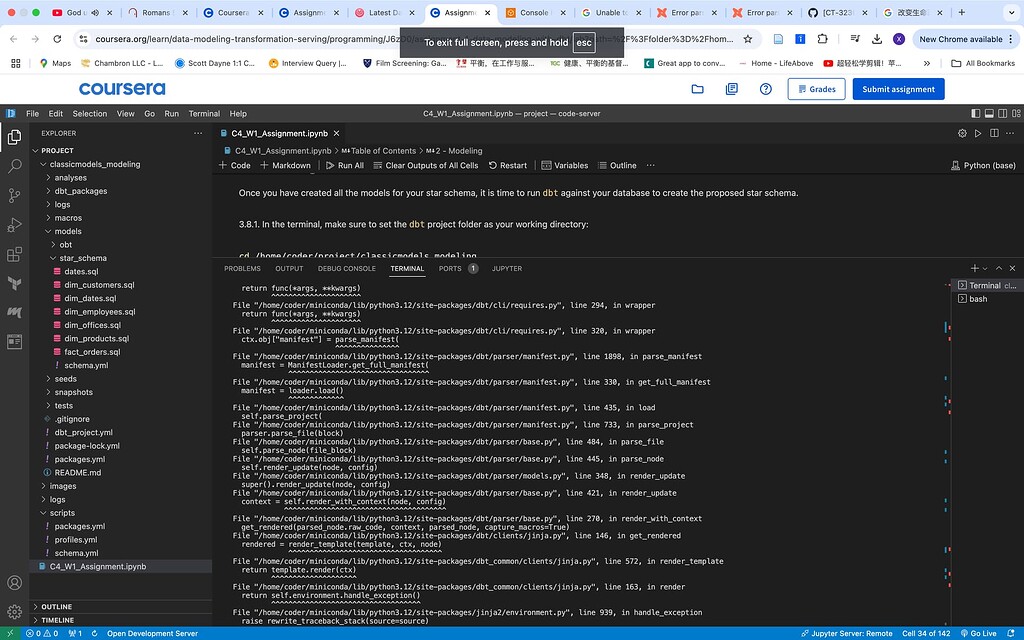Select the Run and Debug sidebar icon
Viewport: 1024px width, 640px height.
click(x=13, y=222)
